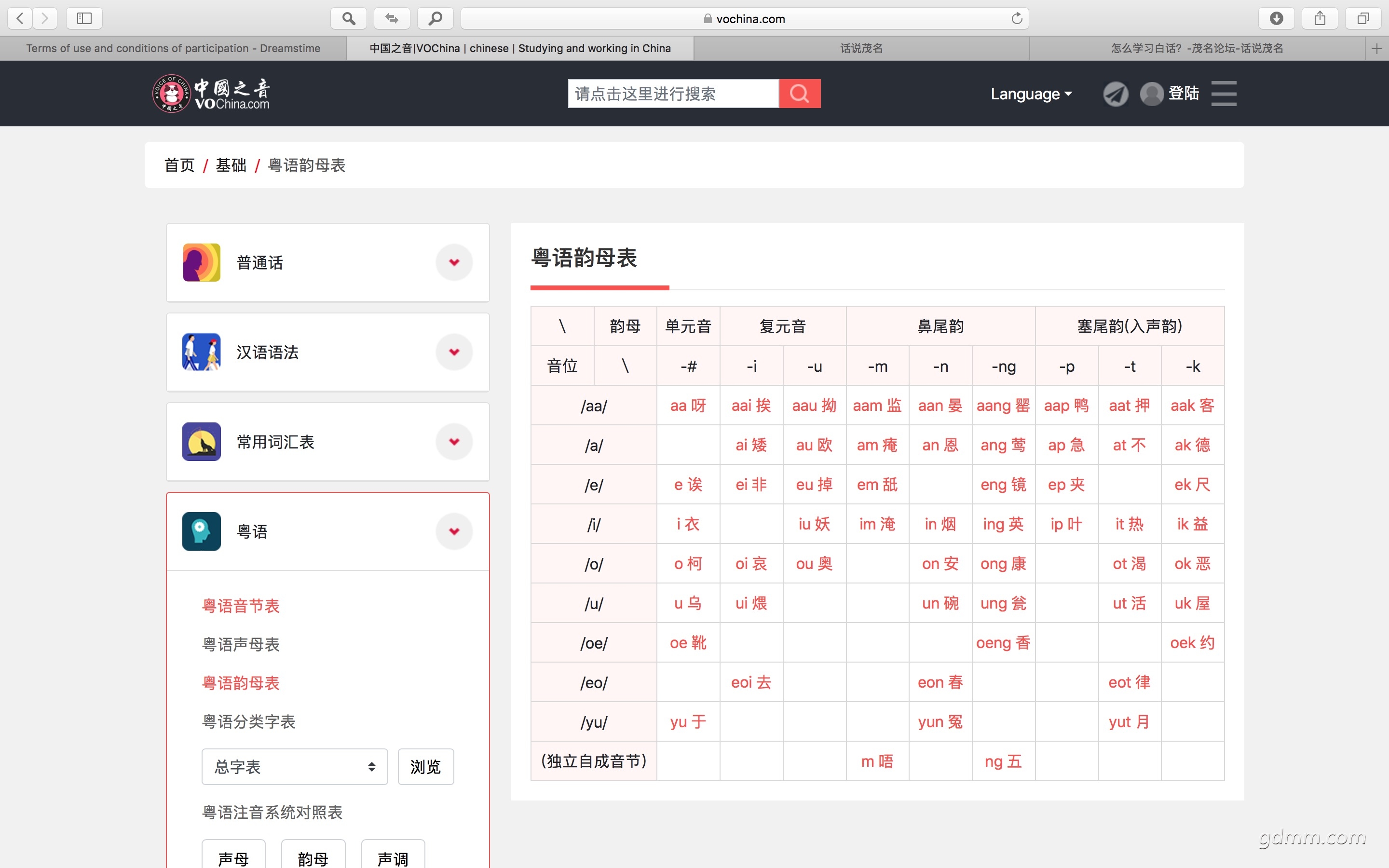
Task: Expand the 常用词汇表 section chevron
Action: 454,441
